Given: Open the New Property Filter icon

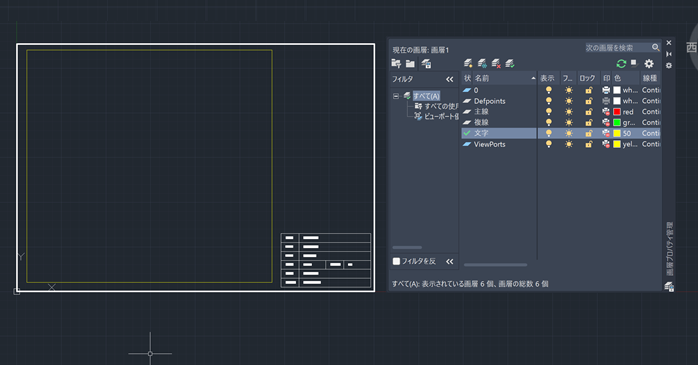Looking at the screenshot, I should [396, 64].
